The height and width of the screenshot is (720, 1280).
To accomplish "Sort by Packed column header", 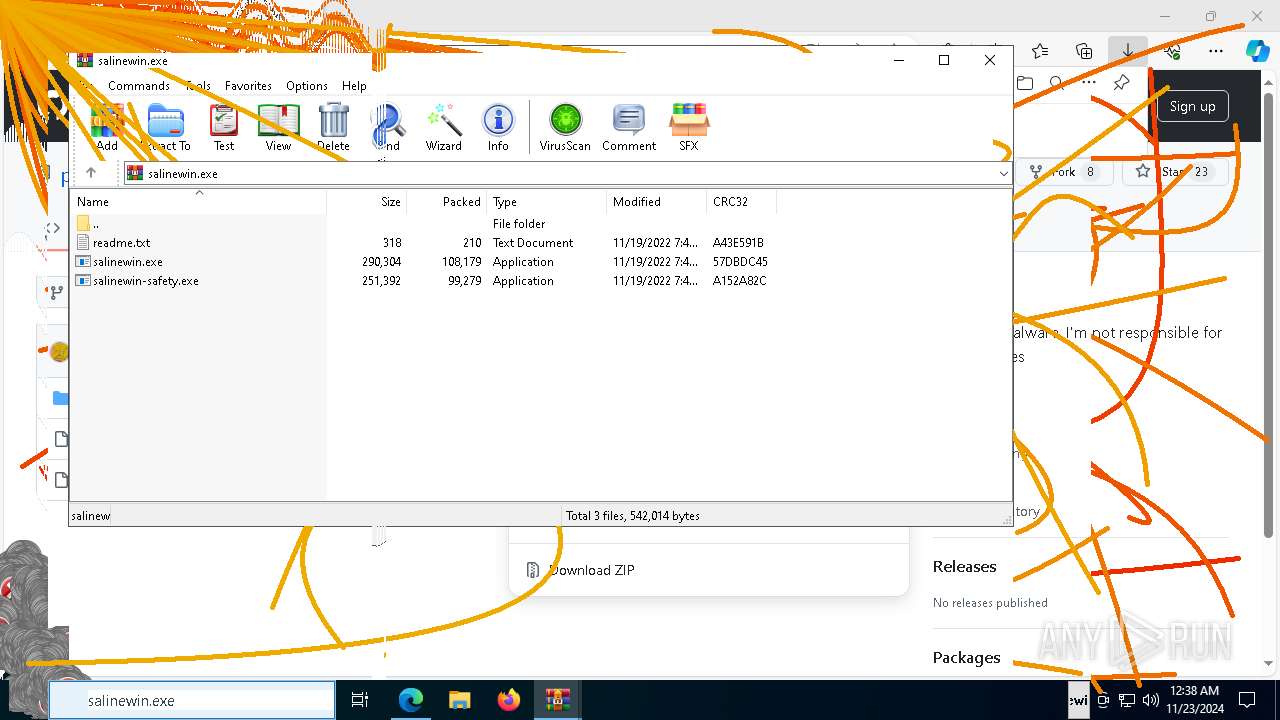I will (446, 201).
